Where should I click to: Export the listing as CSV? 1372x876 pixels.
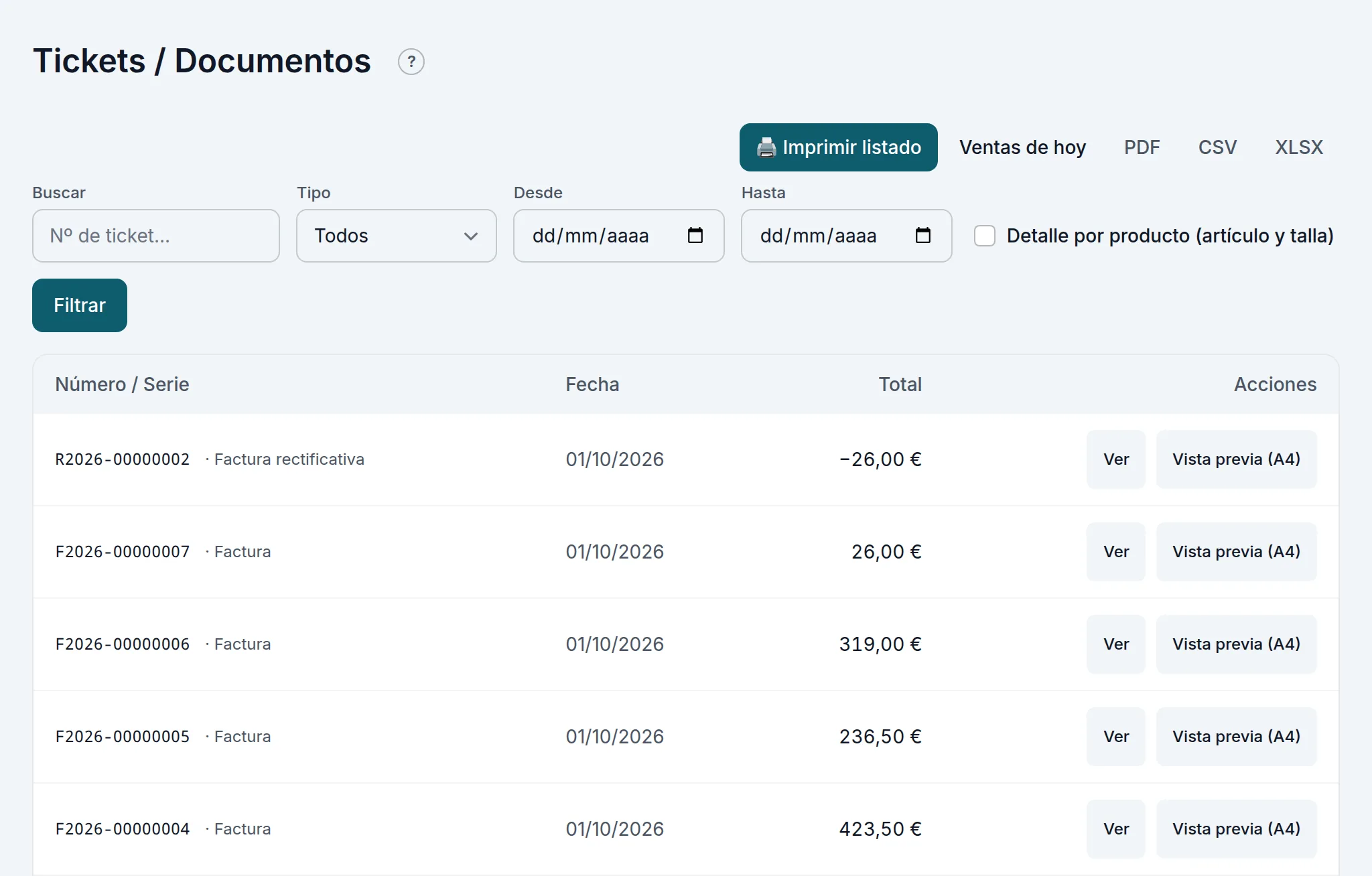point(1217,147)
